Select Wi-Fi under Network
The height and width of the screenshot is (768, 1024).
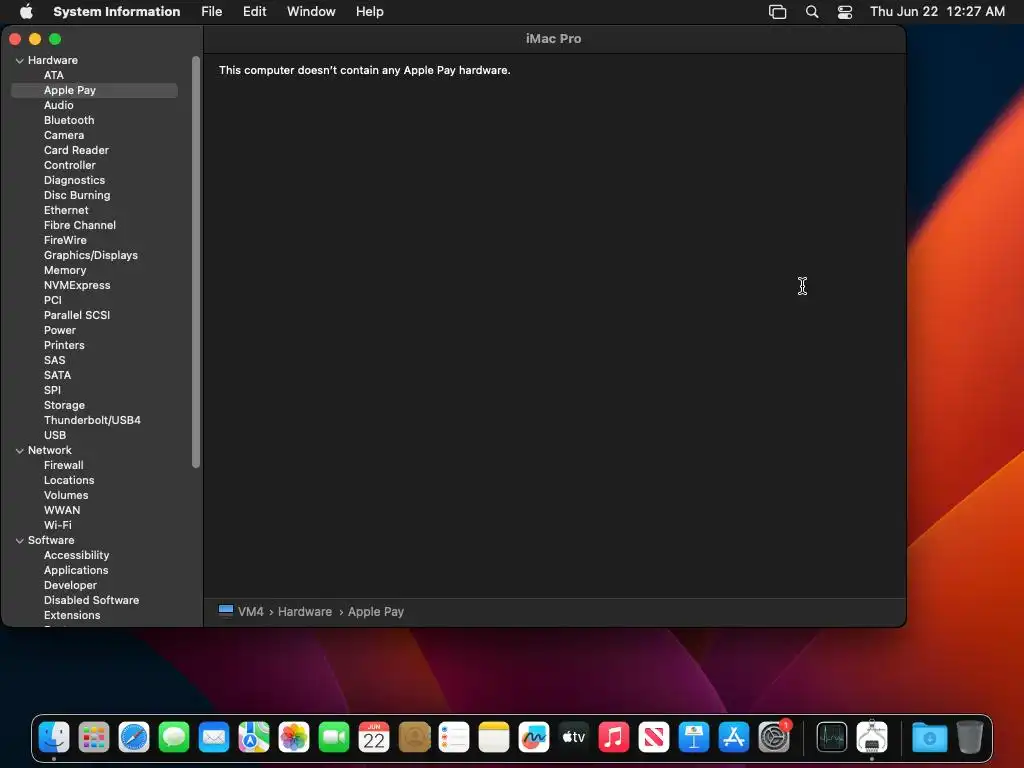coord(57,526)
